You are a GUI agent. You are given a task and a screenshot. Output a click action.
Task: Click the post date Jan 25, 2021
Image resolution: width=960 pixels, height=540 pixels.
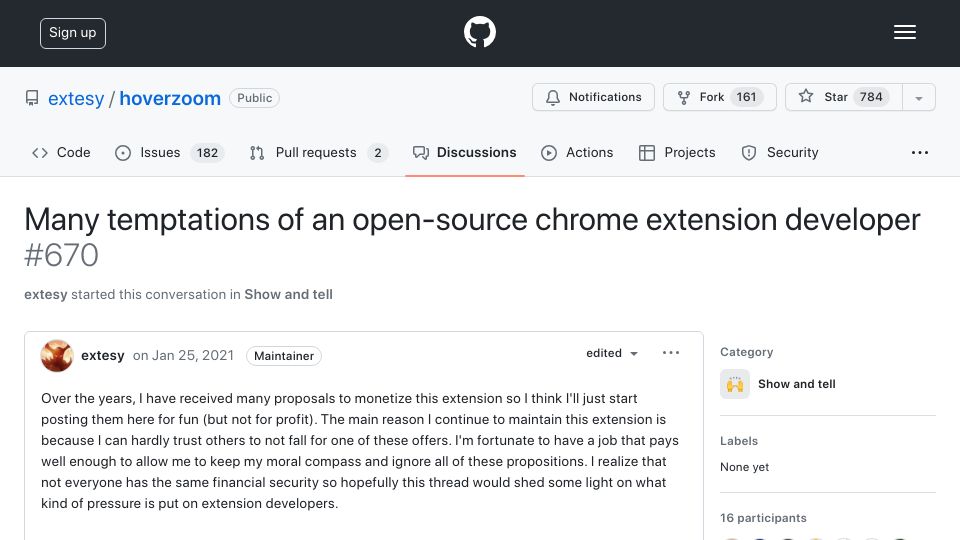pos(193,356)
